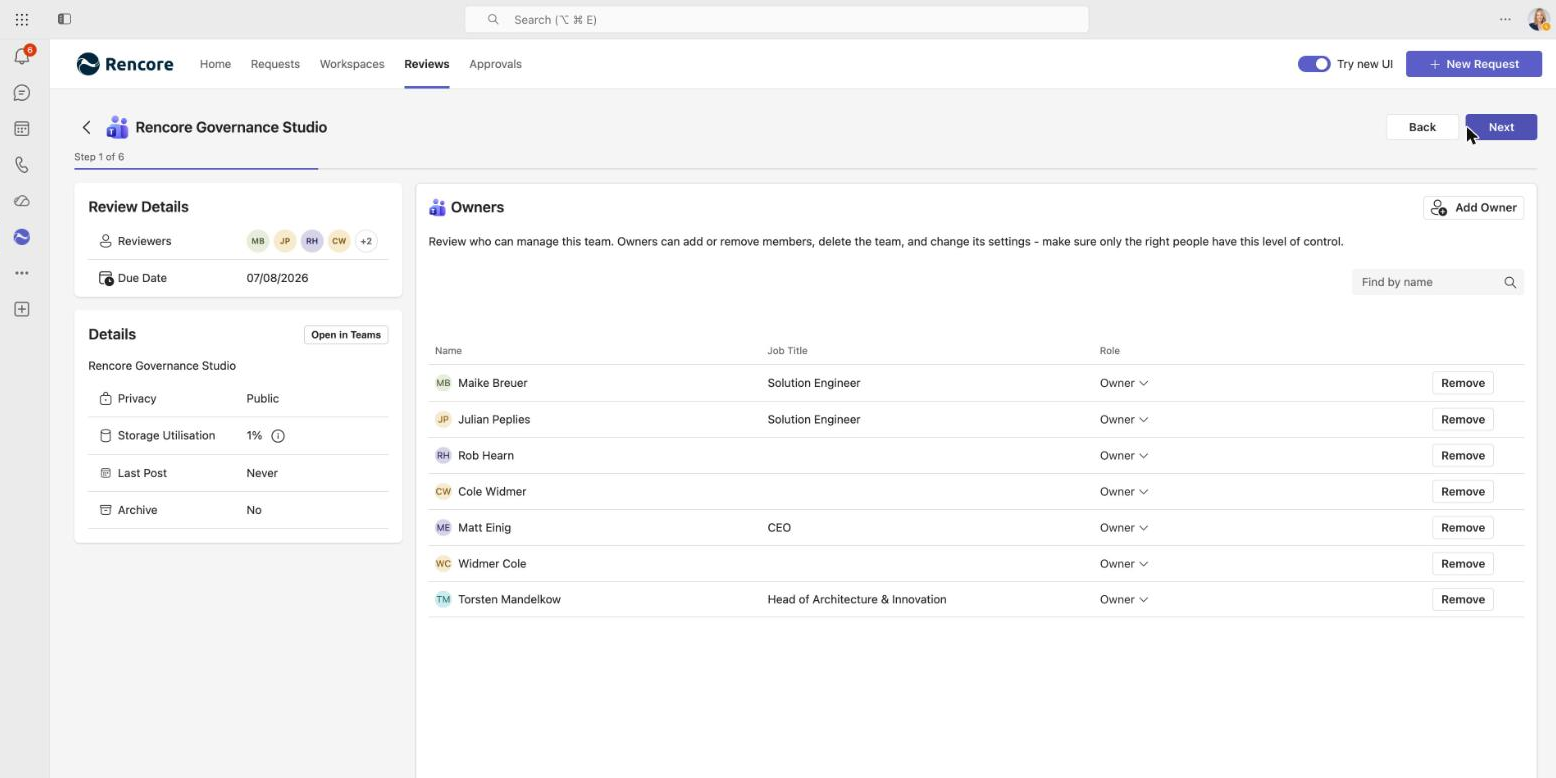Remove Widmer Cole as owner
The width and height of the screenshot is (1556, 778).
click(x=1462, y=564)
